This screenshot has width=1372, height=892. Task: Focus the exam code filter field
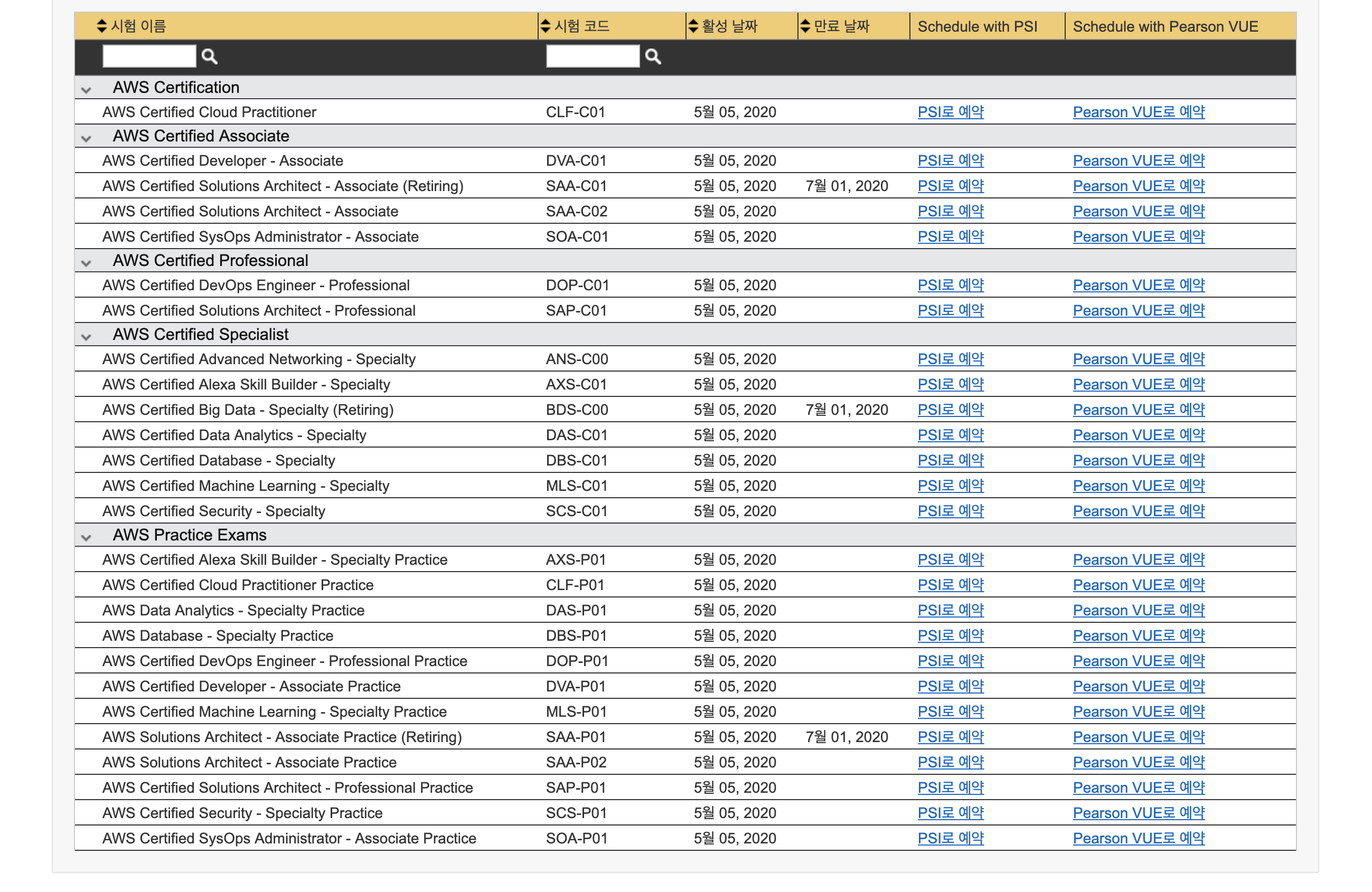(592, 56)
